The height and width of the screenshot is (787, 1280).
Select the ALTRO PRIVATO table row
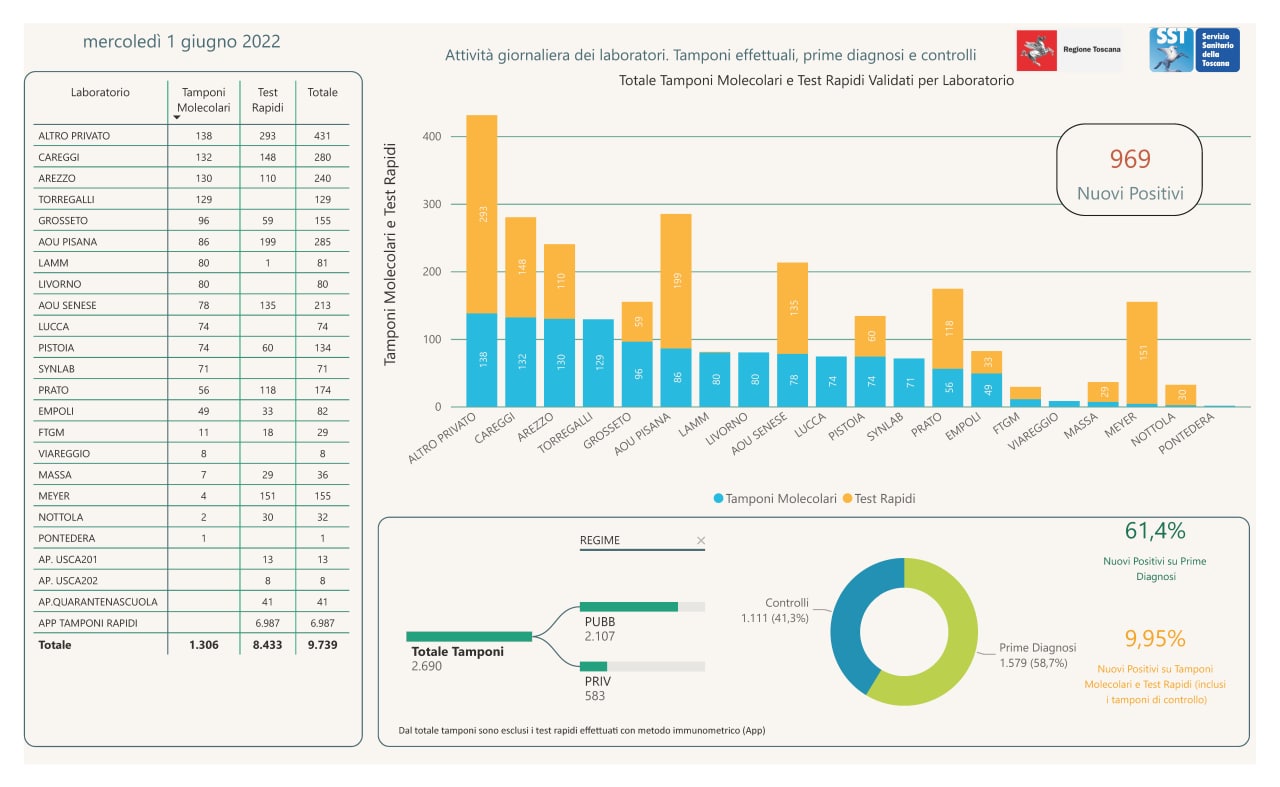(191, 135)
